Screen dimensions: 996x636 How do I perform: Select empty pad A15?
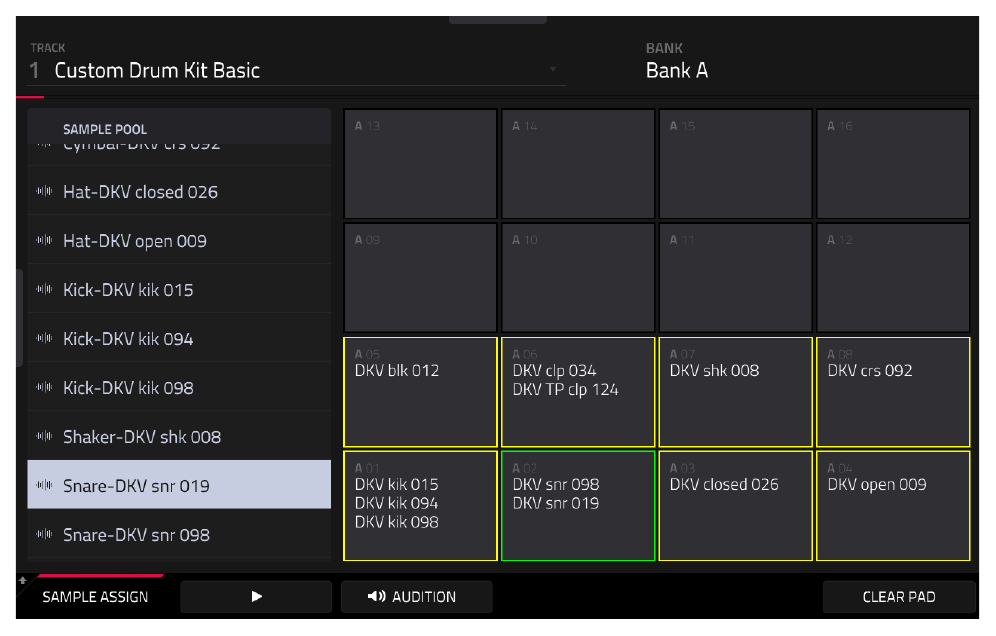tap(736, 164)
